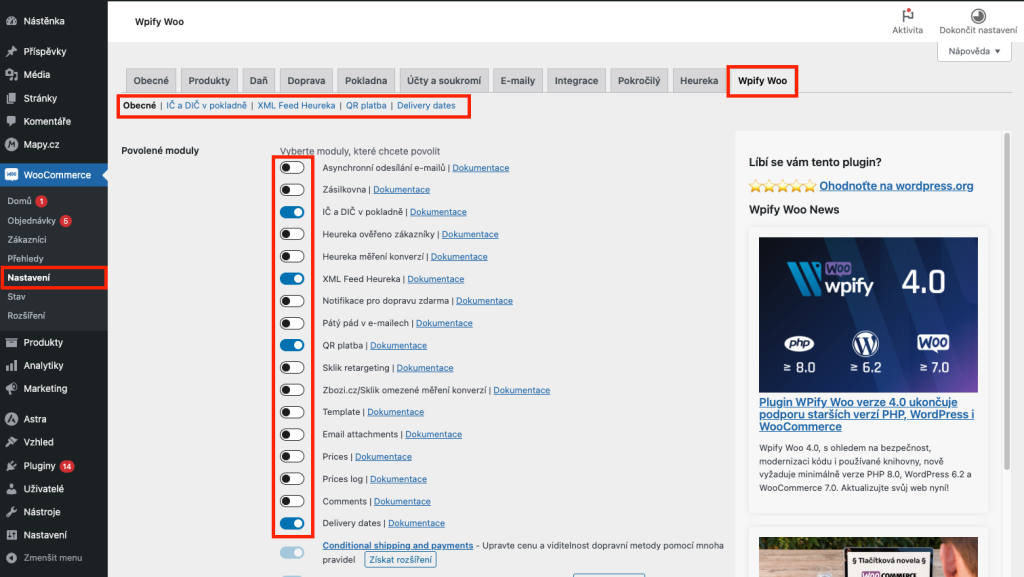Click the Uživatelé user icon

click(12, 489)
